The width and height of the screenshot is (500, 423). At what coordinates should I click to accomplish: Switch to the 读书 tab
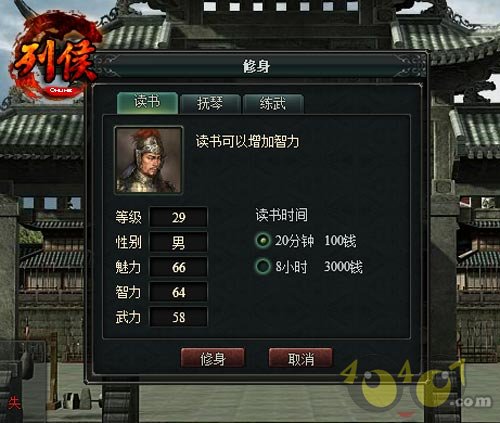coord(147,102)
